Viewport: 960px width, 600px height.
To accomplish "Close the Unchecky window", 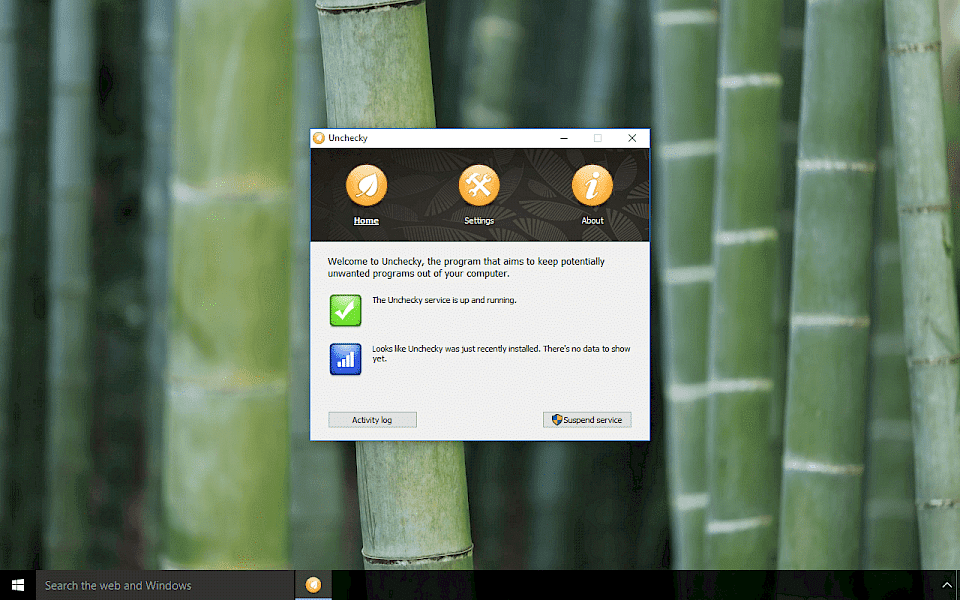I will point(632,138).
